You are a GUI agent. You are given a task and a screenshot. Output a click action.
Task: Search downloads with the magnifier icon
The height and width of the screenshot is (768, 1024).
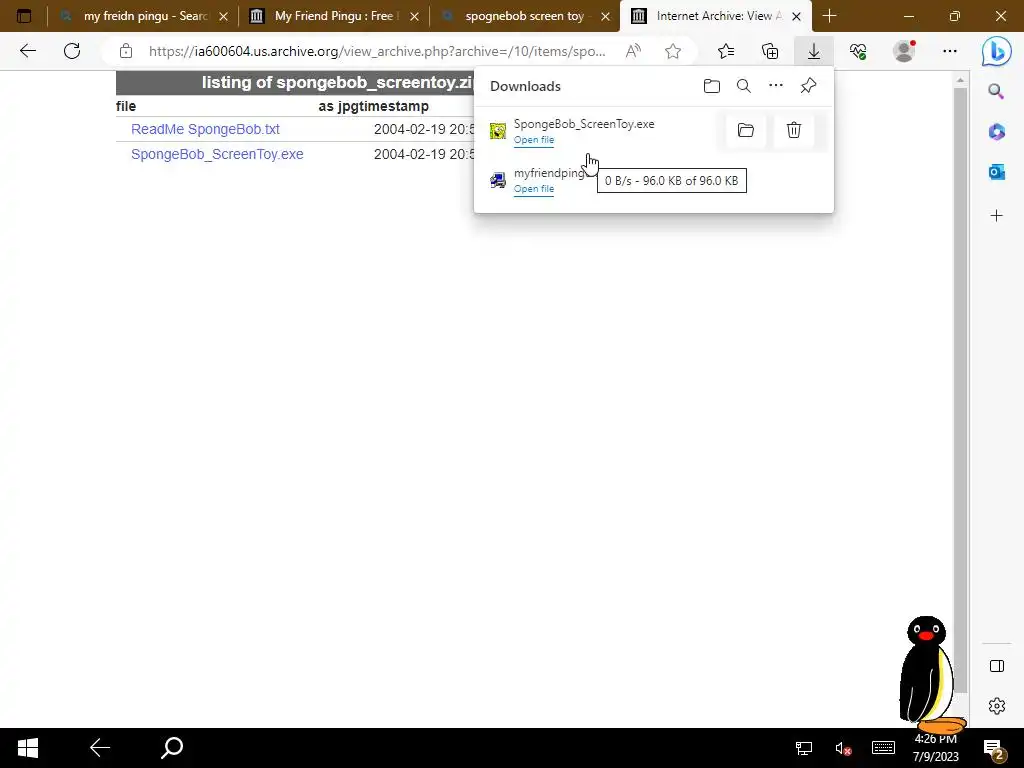click(x=744, y=86)
